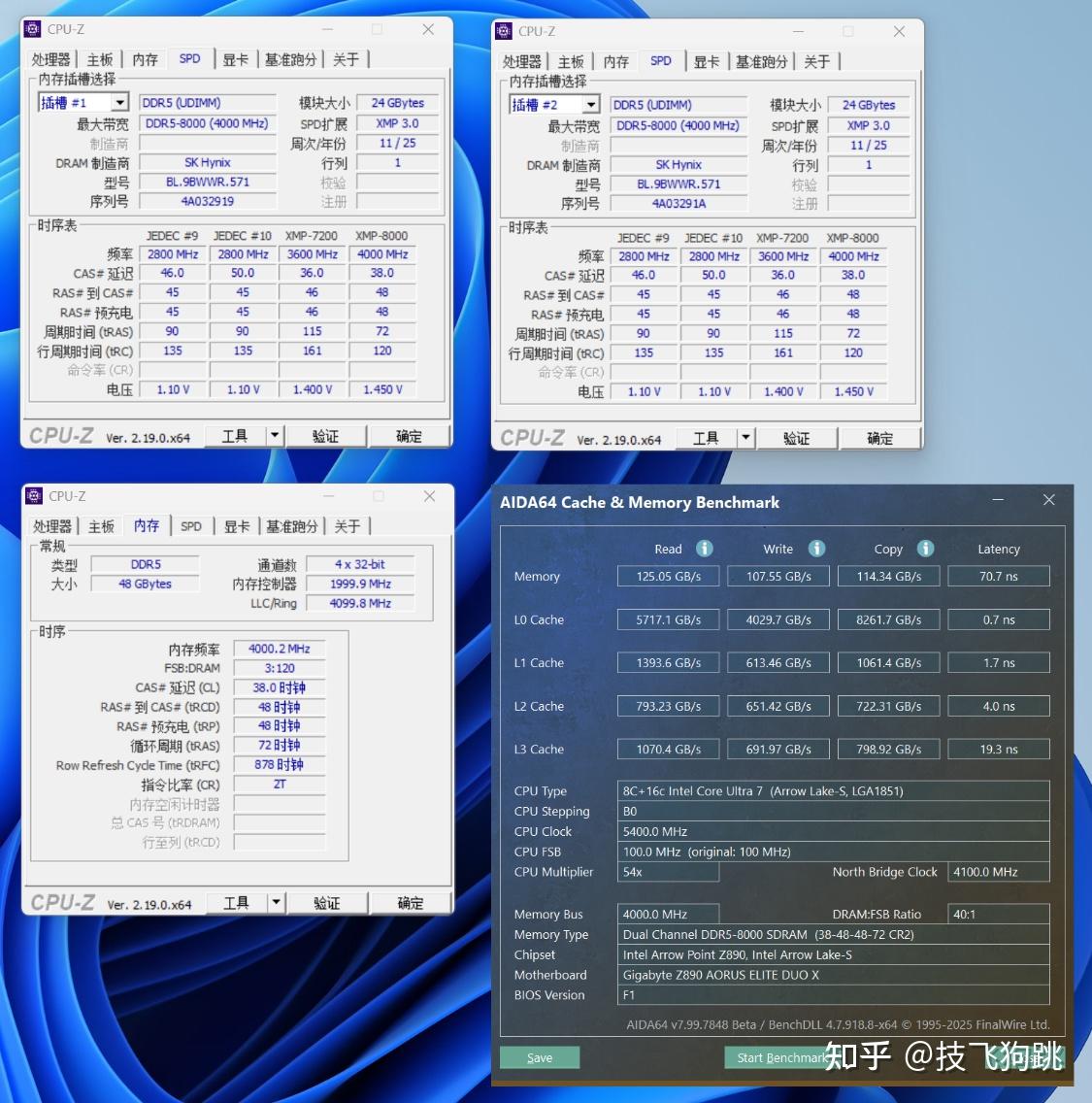Open the 关于 tab in memory window

(347, 526)
